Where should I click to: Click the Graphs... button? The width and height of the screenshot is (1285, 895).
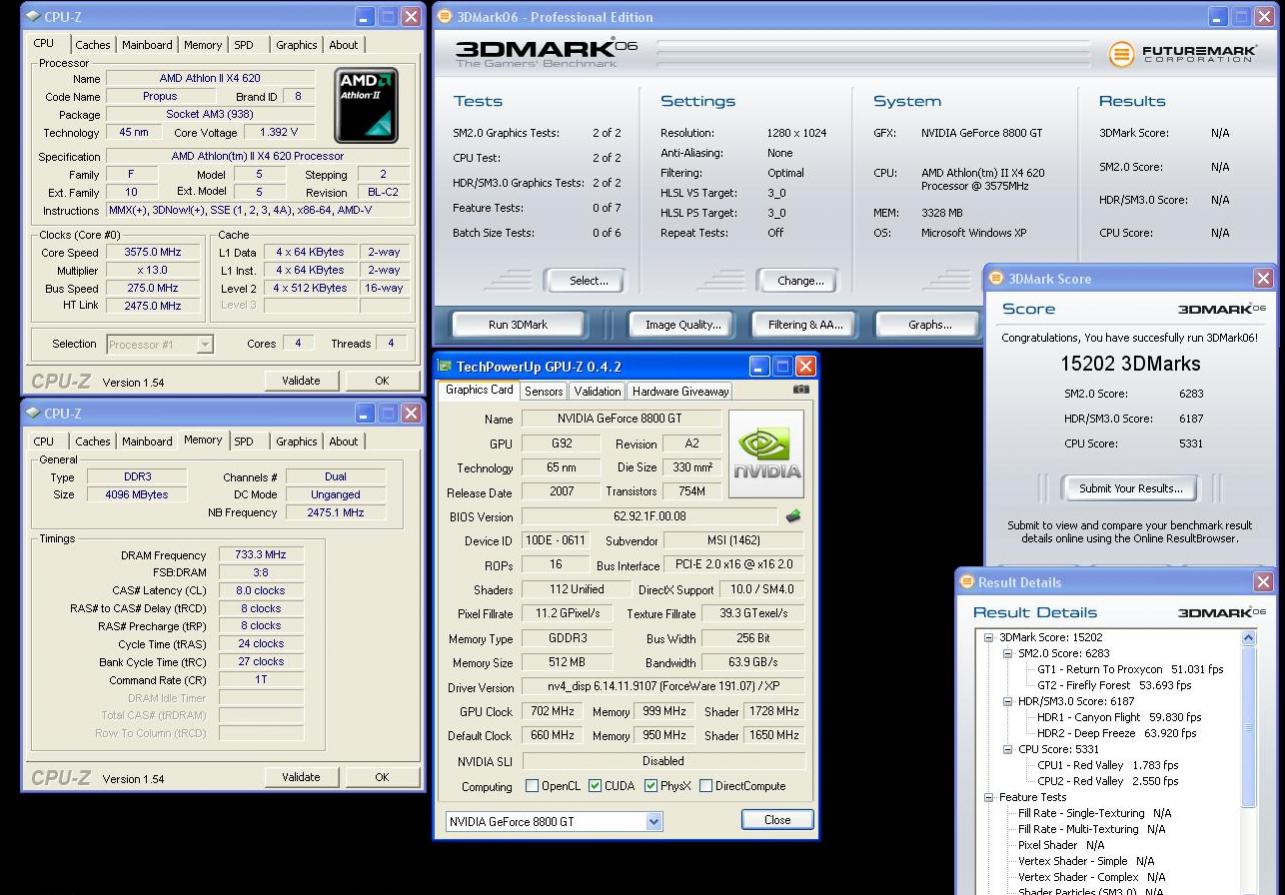pyautogui.click(x=929, y=324)
